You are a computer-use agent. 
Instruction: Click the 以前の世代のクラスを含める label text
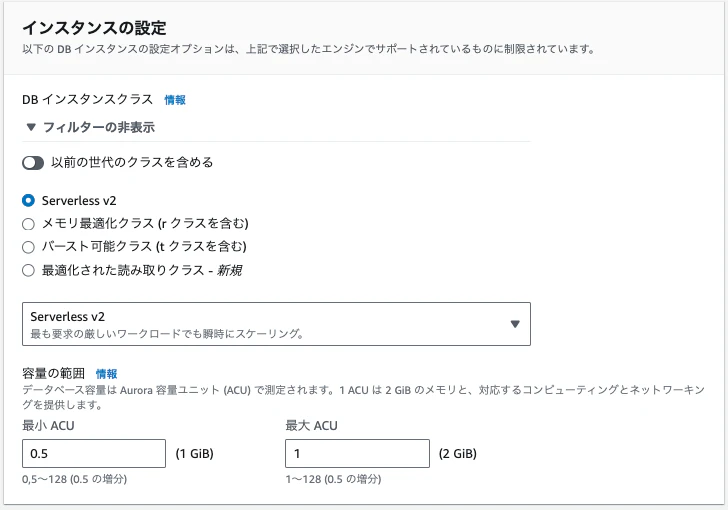pyautogui.click(x=132, y=162)
